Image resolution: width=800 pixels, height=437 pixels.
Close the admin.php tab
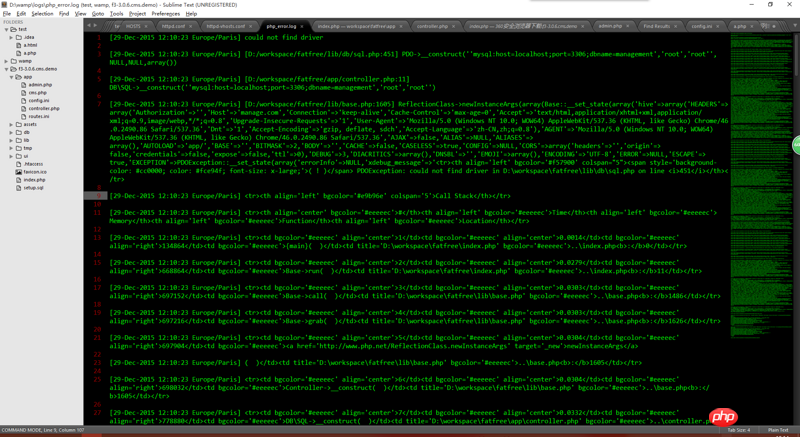pos(628,26)
